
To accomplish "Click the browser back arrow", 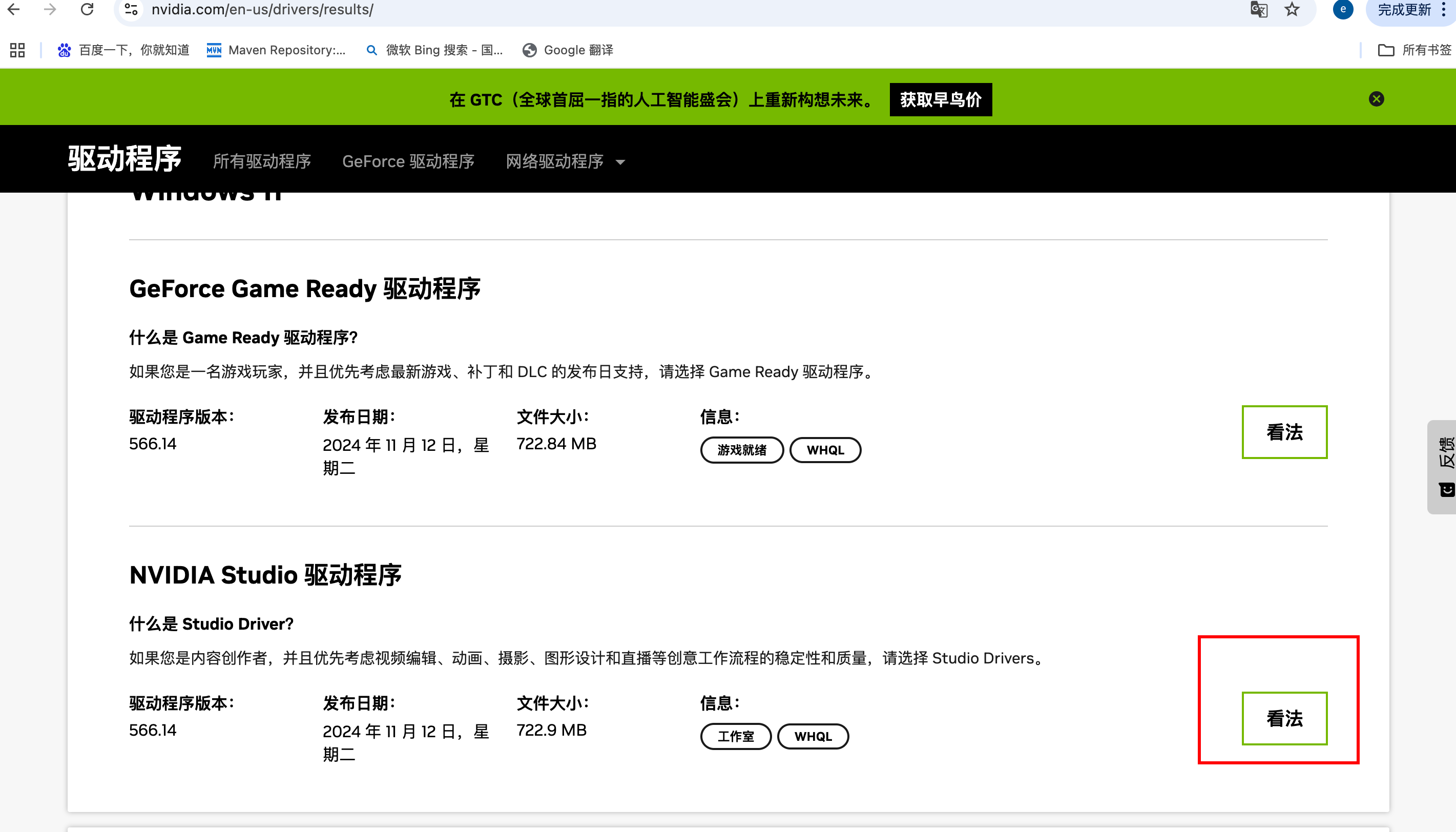I will point(14,9).
